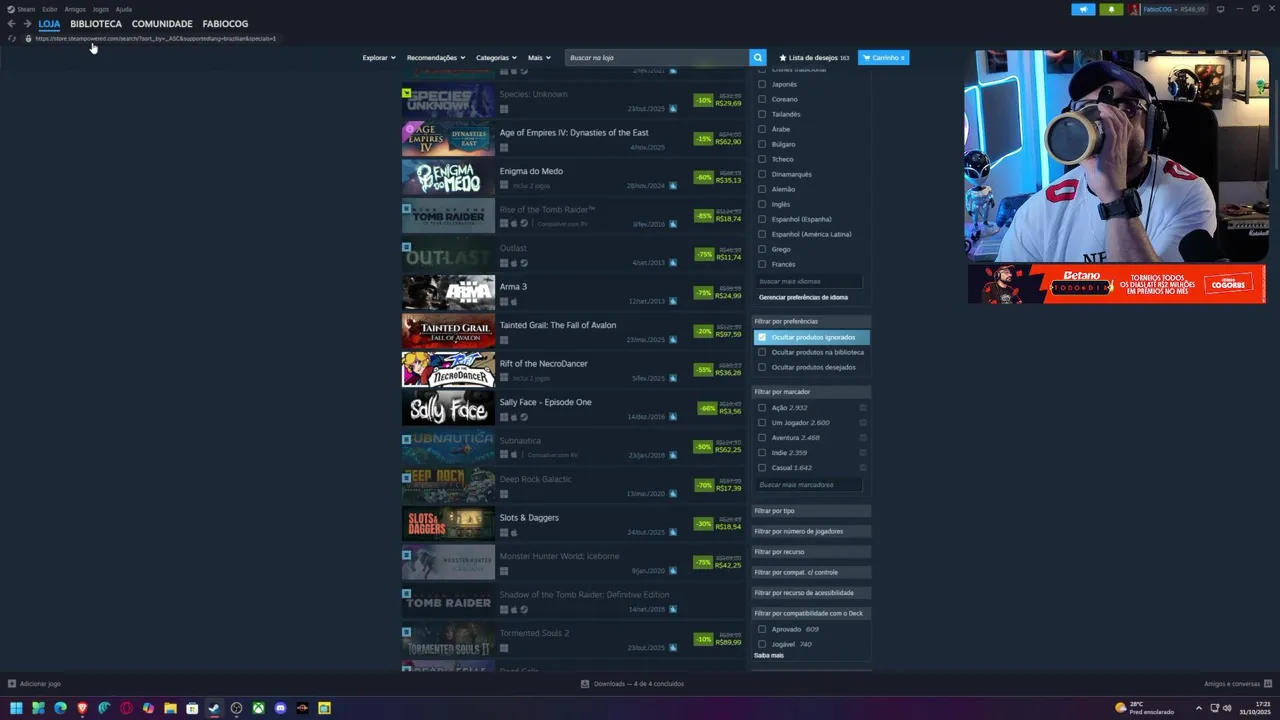Open the Discord taskbar icon
Viewport: 1280px width, 720px height.
280,708
